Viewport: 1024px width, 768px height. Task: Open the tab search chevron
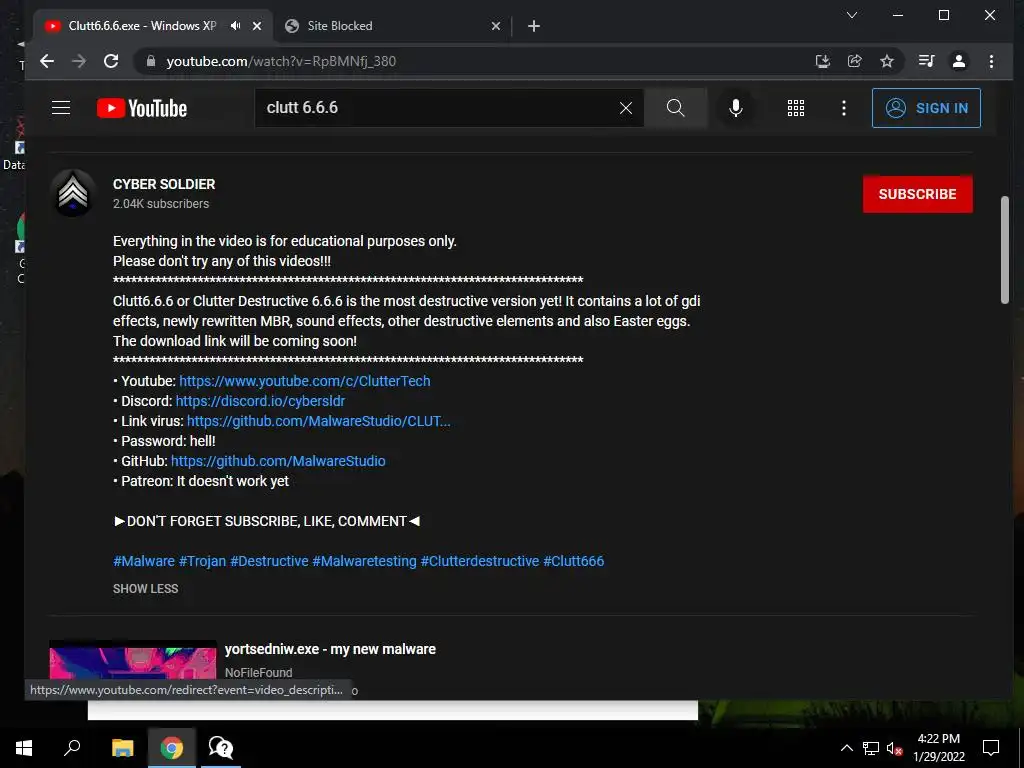(x=852, y=15)
